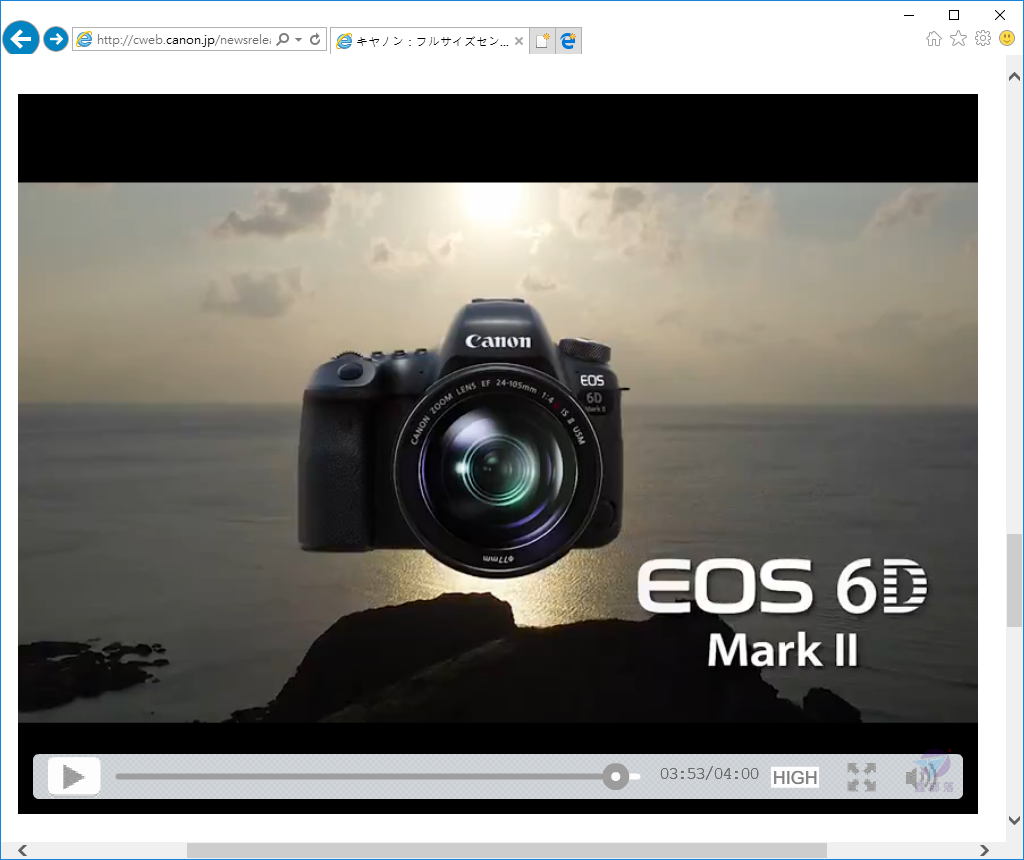Enter fullscreen video mode
1024x860 pixels.
click(861, 777)
